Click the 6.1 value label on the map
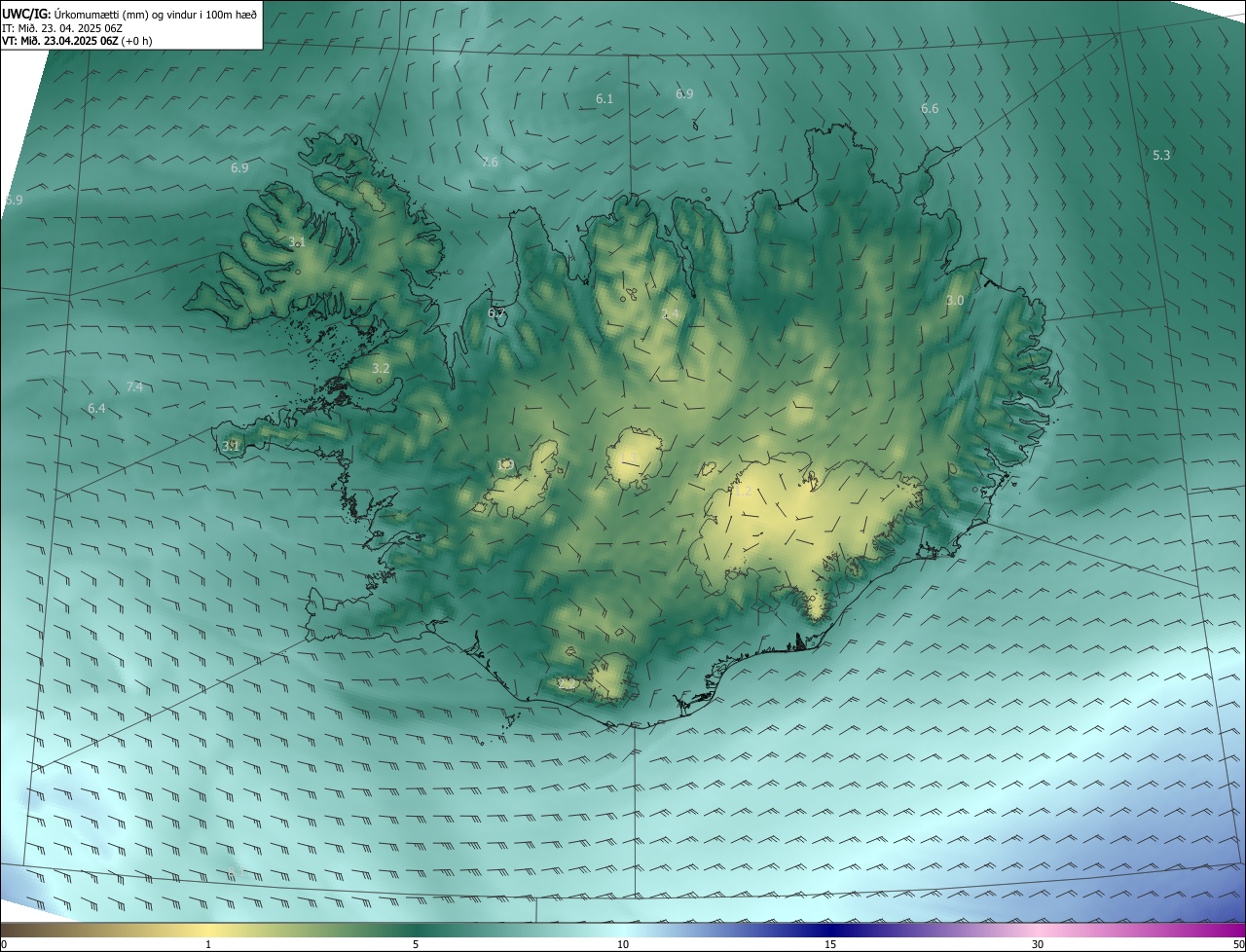This screenshot has width=1246, height=952. point(605,99)
